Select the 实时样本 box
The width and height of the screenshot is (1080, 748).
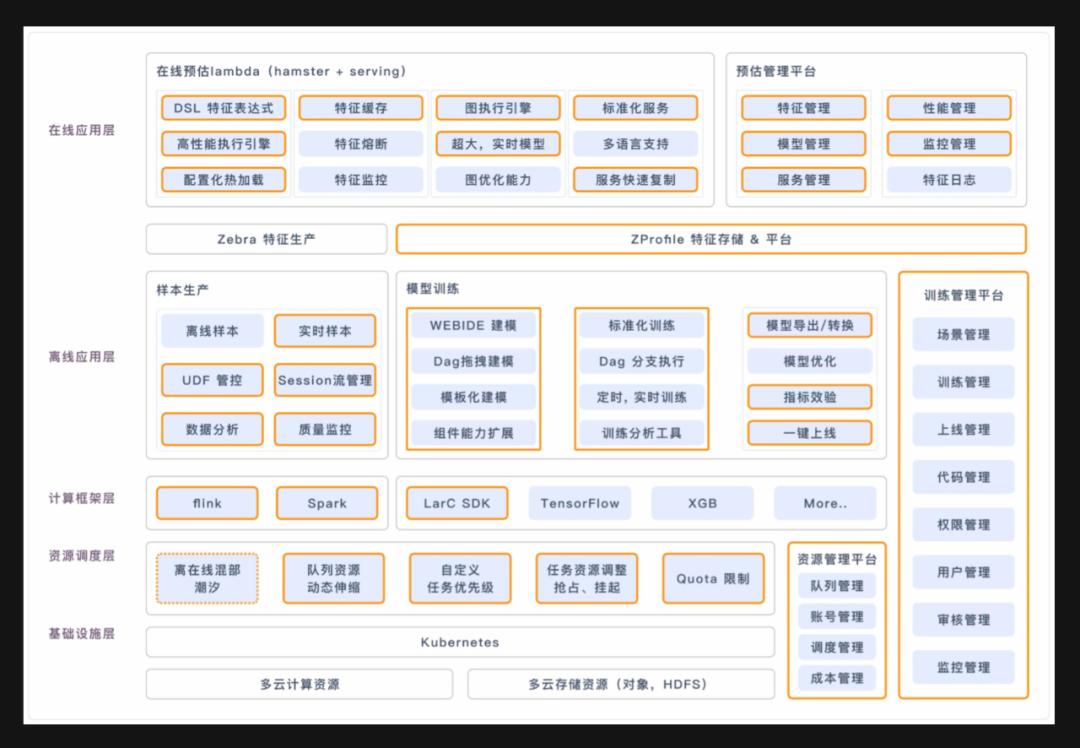tap(325, 331)
